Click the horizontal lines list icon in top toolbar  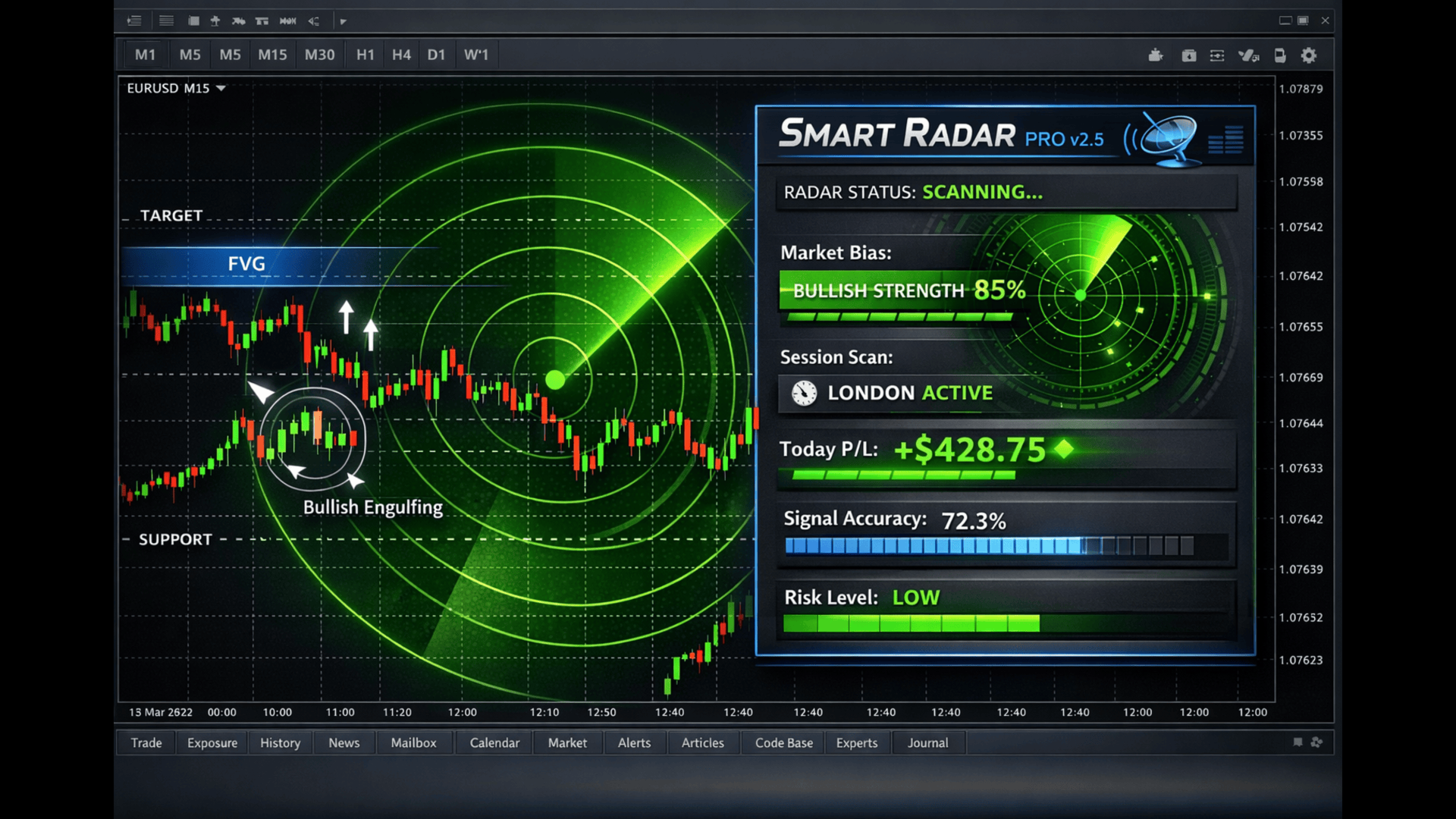click(166, 21)
